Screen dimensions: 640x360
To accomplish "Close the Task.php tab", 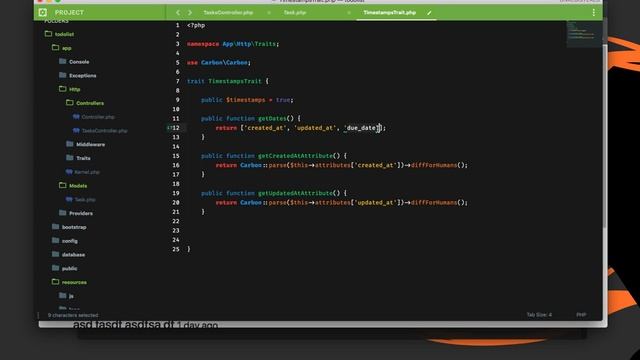I will 349,13.
